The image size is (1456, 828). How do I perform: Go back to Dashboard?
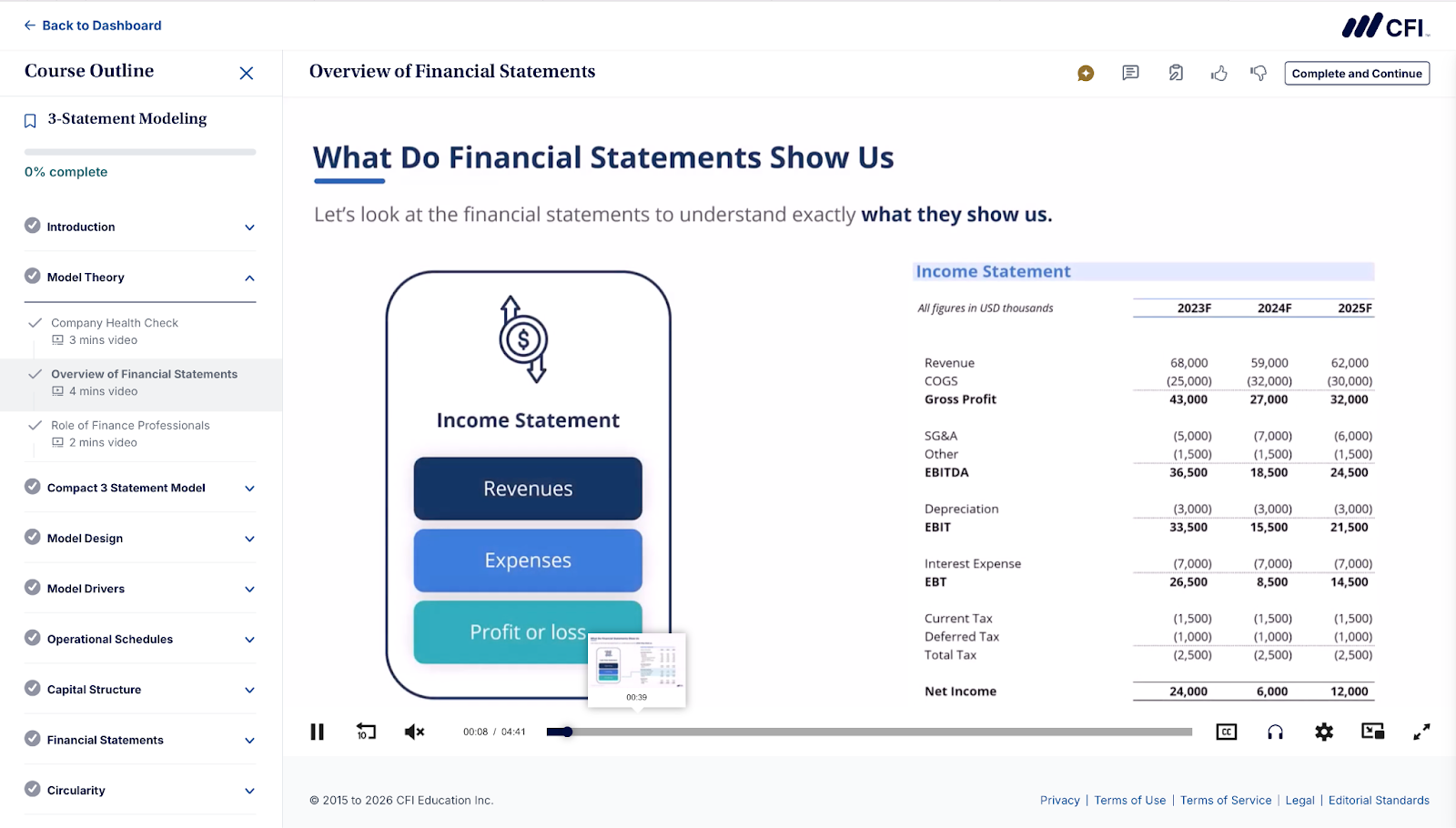(92, 25)
